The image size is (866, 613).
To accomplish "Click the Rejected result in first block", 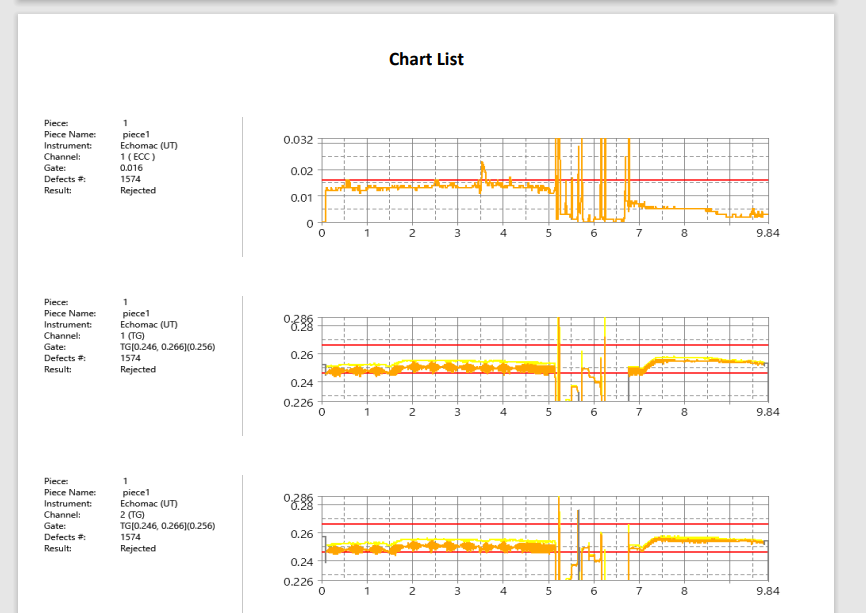I will [138, 190].
